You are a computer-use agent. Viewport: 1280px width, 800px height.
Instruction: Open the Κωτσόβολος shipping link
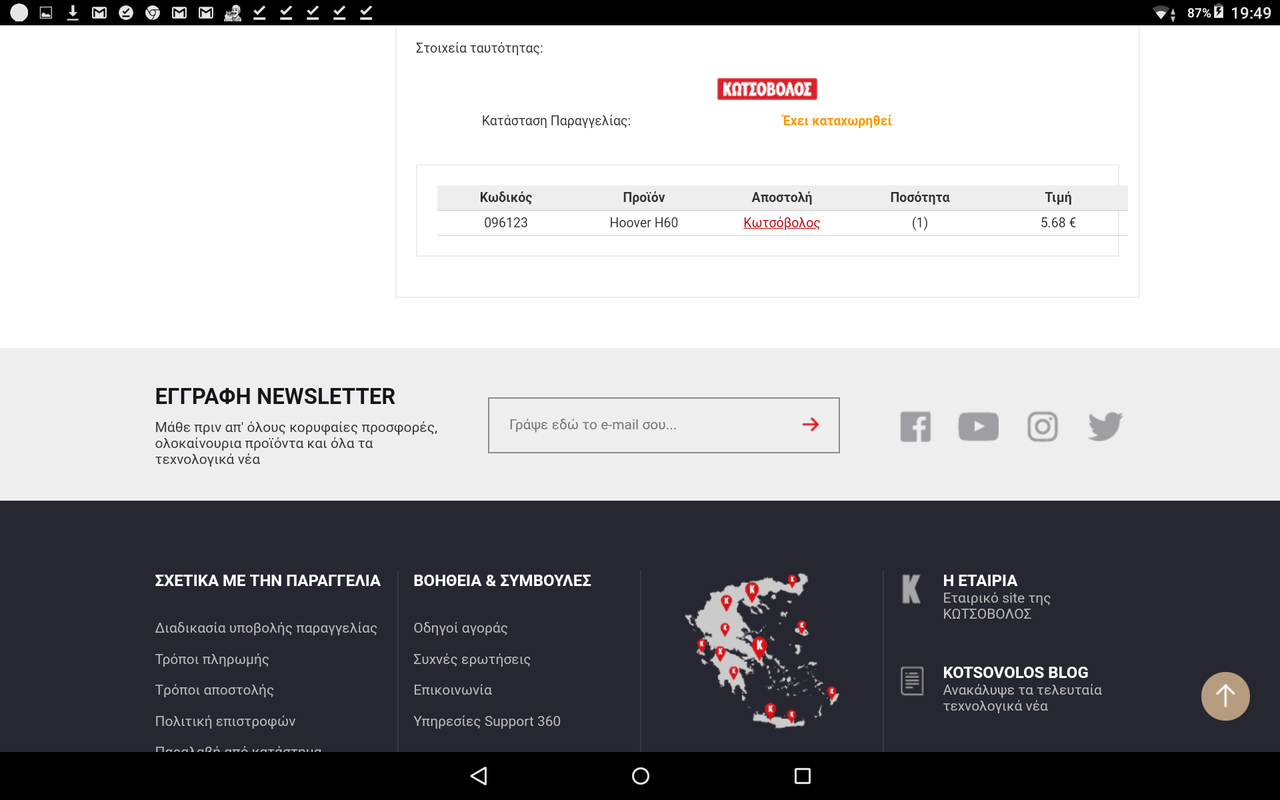coord(782,223)
